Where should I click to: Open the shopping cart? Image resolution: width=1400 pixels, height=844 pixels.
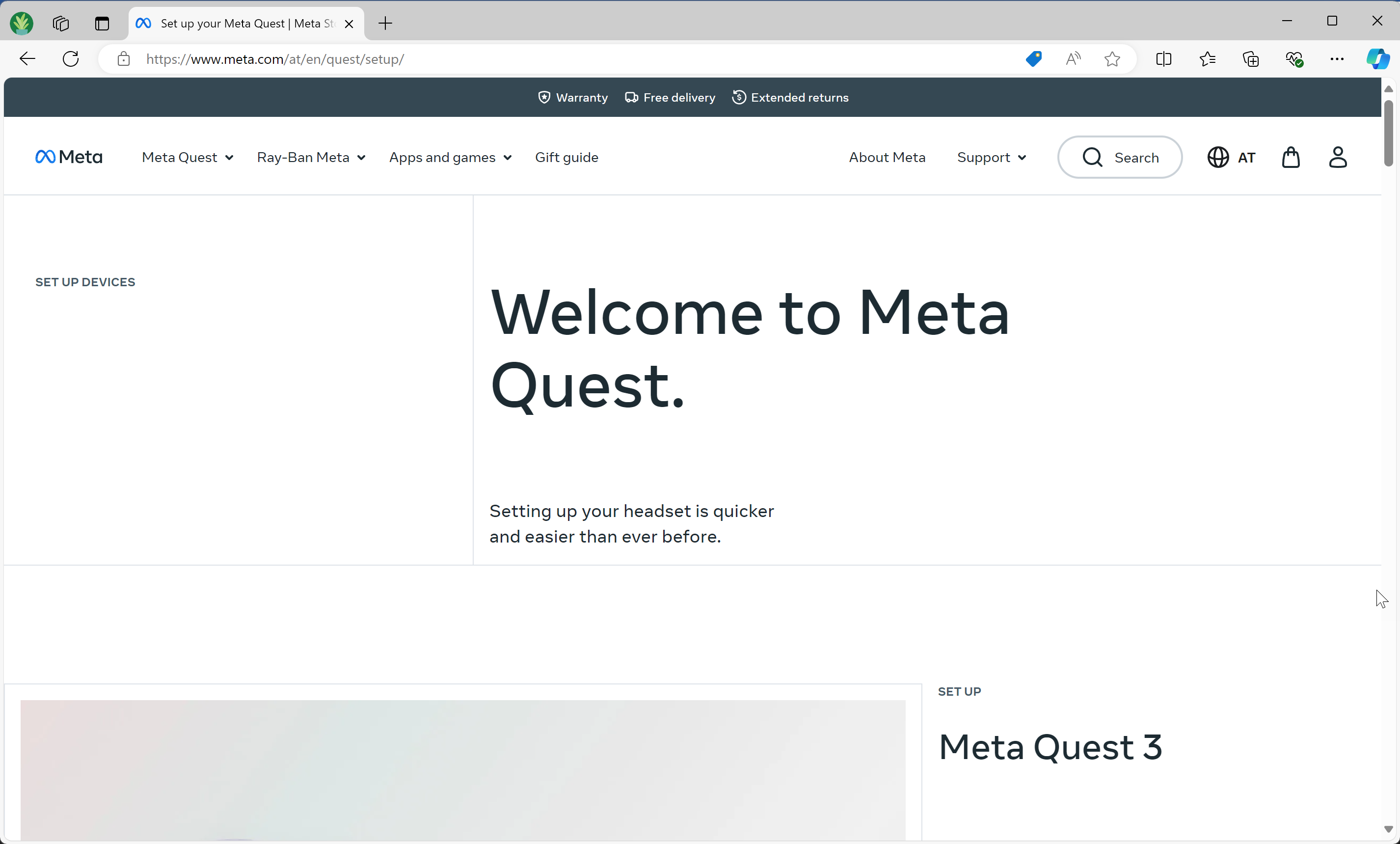(1291, 158)
